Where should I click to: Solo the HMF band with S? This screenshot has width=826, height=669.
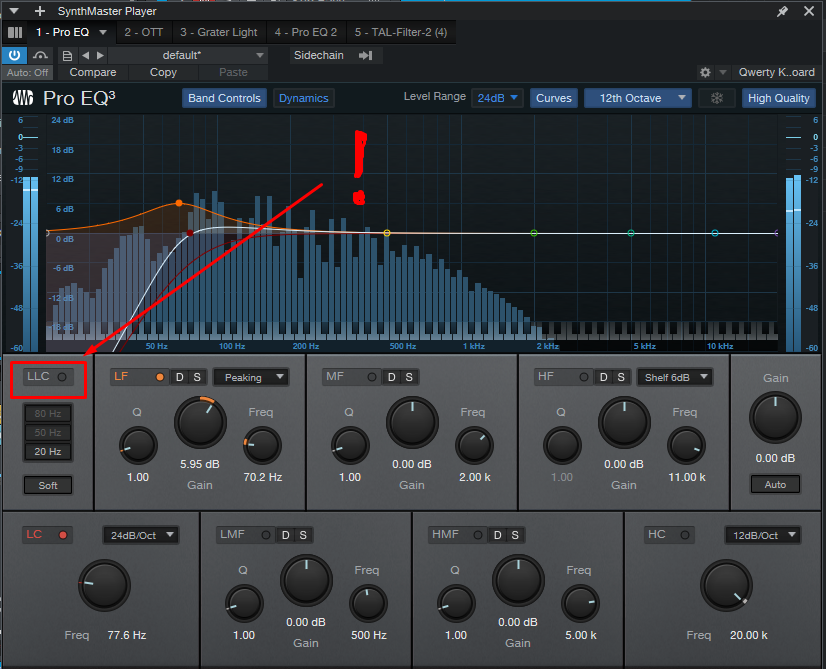pyautogui.click(x=515, y=535)
